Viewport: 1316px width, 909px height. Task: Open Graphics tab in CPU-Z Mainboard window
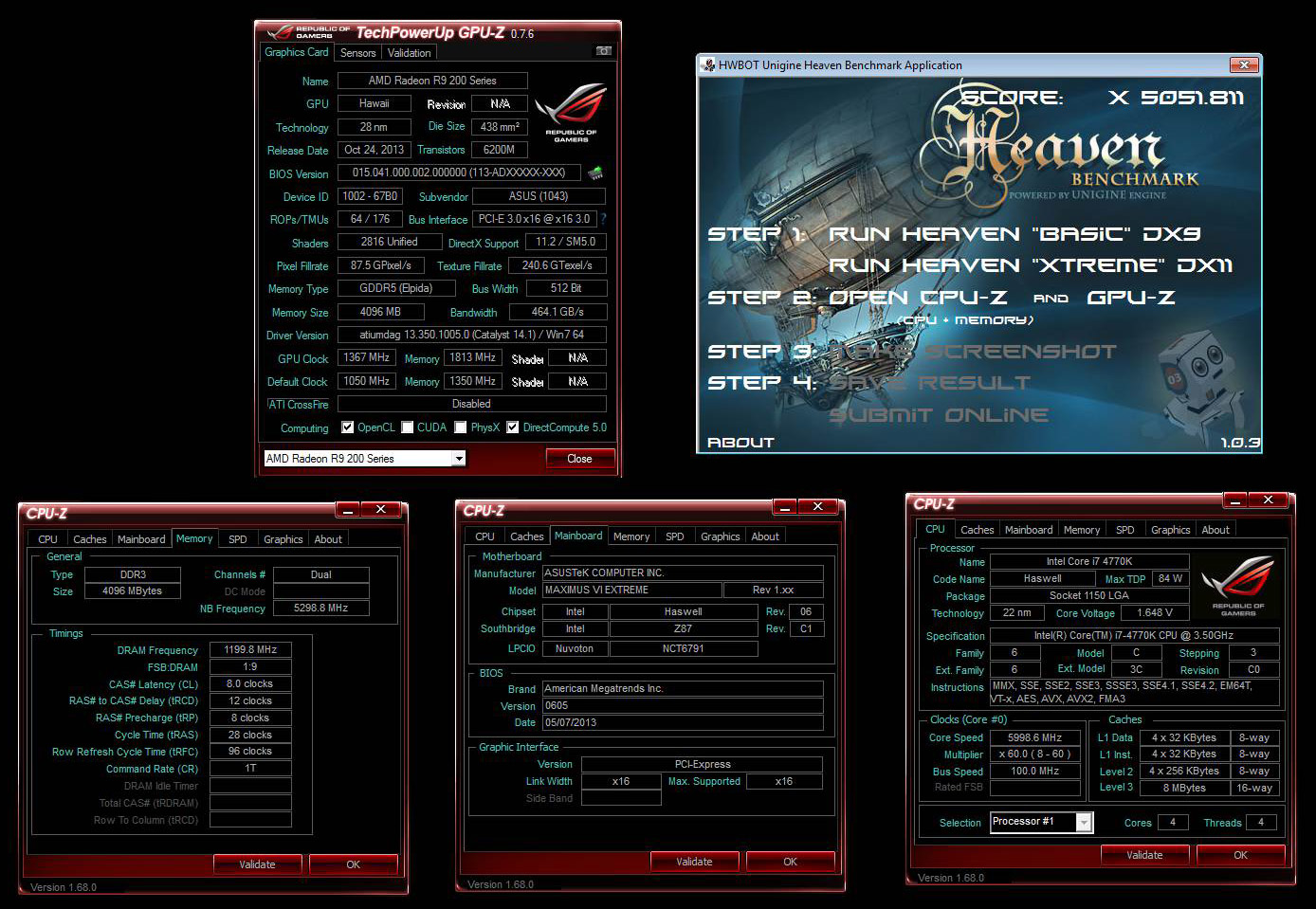click(x=721, y=536)
